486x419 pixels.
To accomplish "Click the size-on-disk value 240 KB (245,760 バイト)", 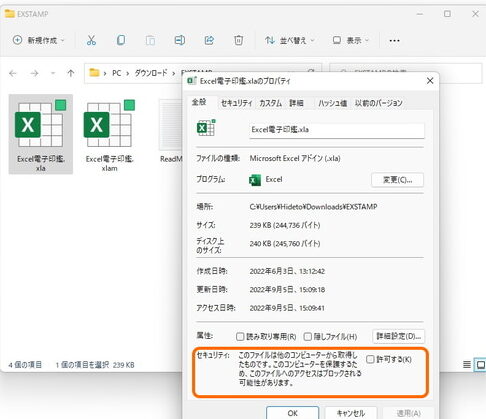I will click(x=285, y=244).
